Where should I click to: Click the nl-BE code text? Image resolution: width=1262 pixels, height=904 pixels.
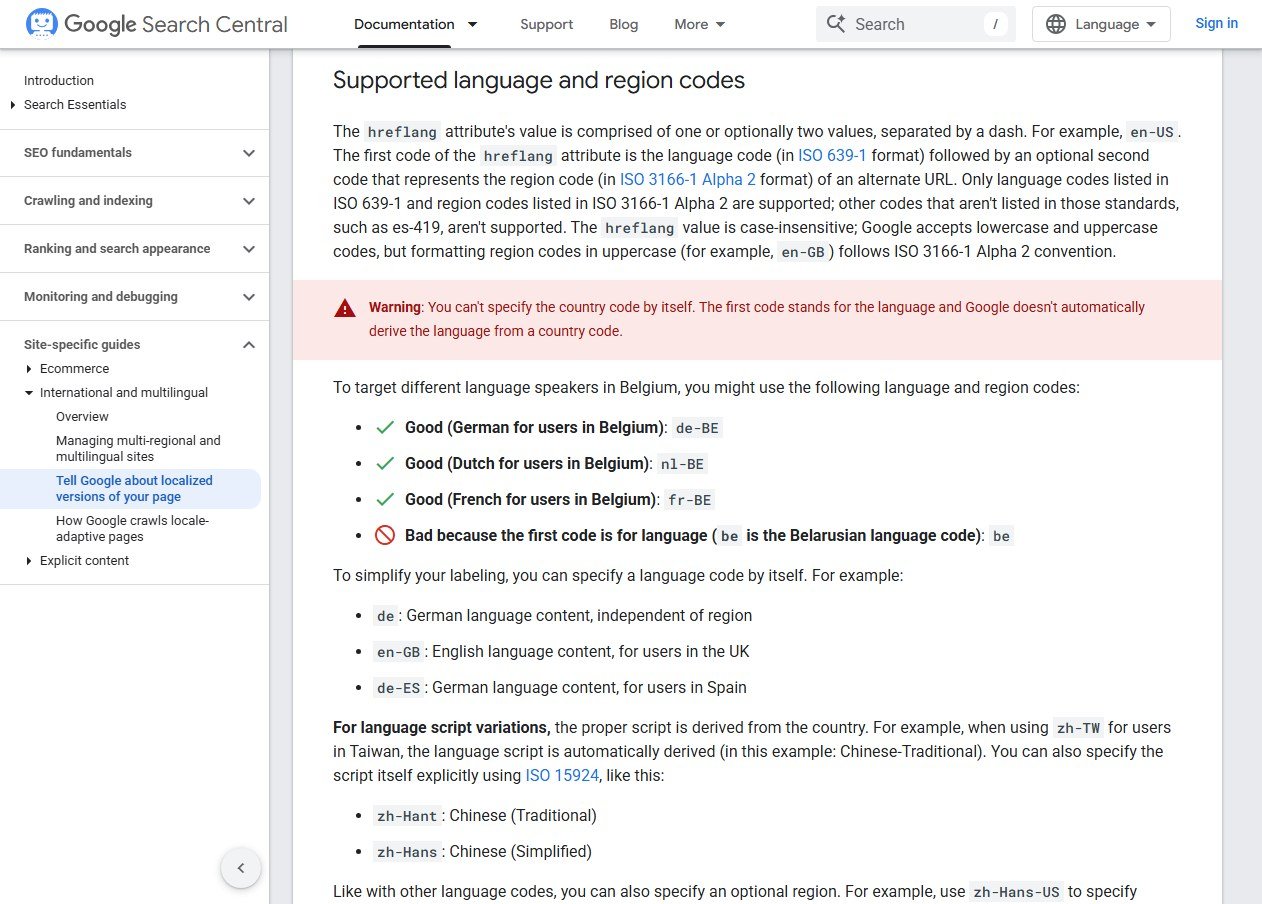(x=684, y=464)
